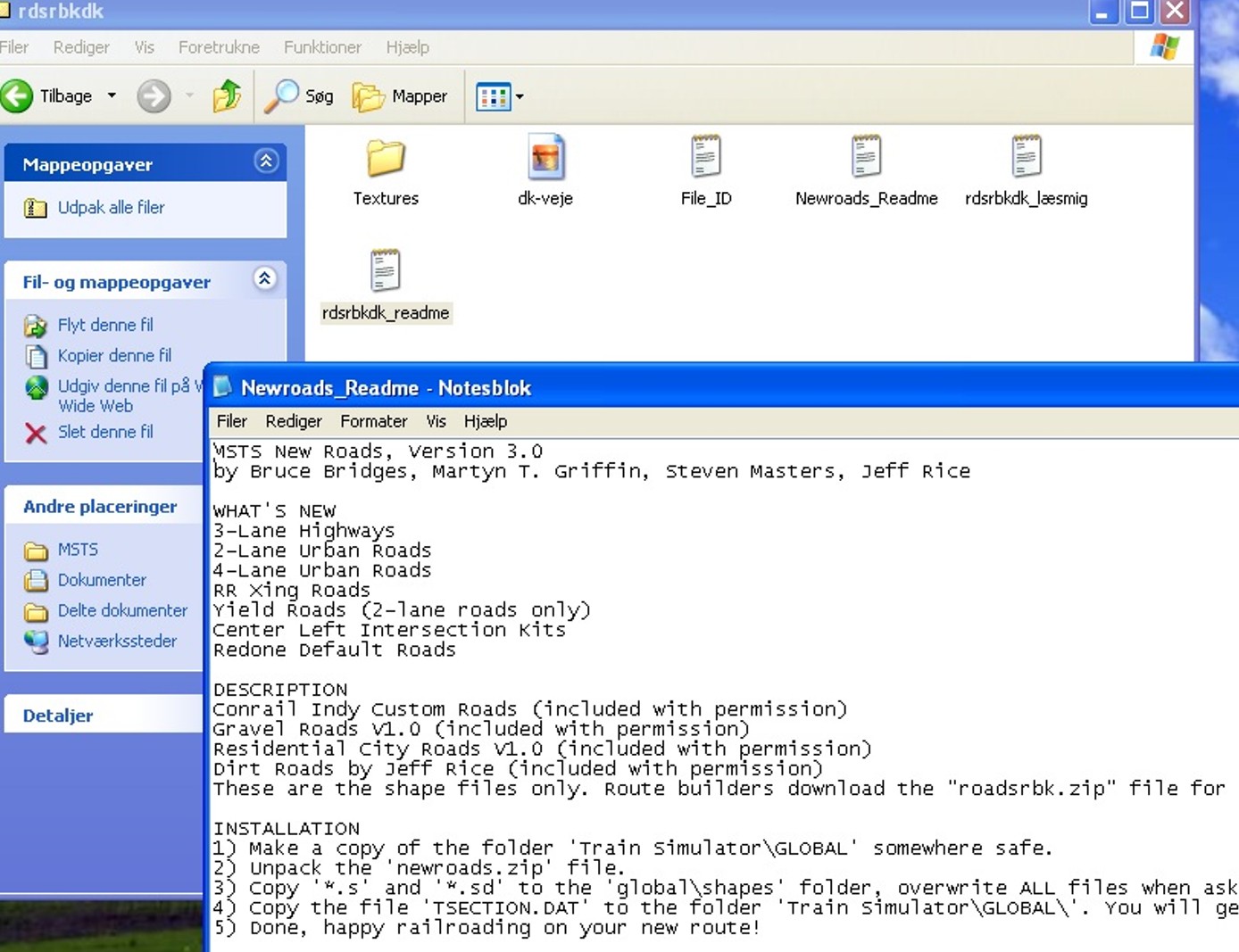Minimize the rdsrbkdk explorer window
The height and width of the screenshot is (952, 1239).
1103,12
